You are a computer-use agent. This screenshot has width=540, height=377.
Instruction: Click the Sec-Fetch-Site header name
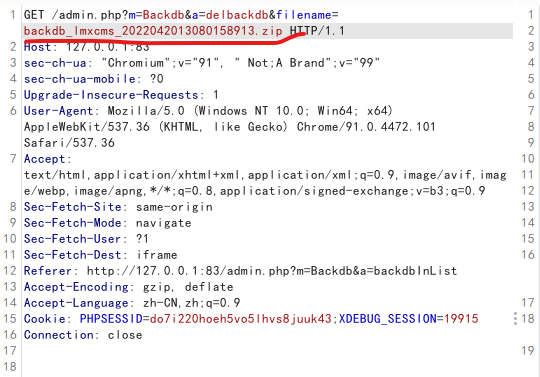tap(73, 207)
